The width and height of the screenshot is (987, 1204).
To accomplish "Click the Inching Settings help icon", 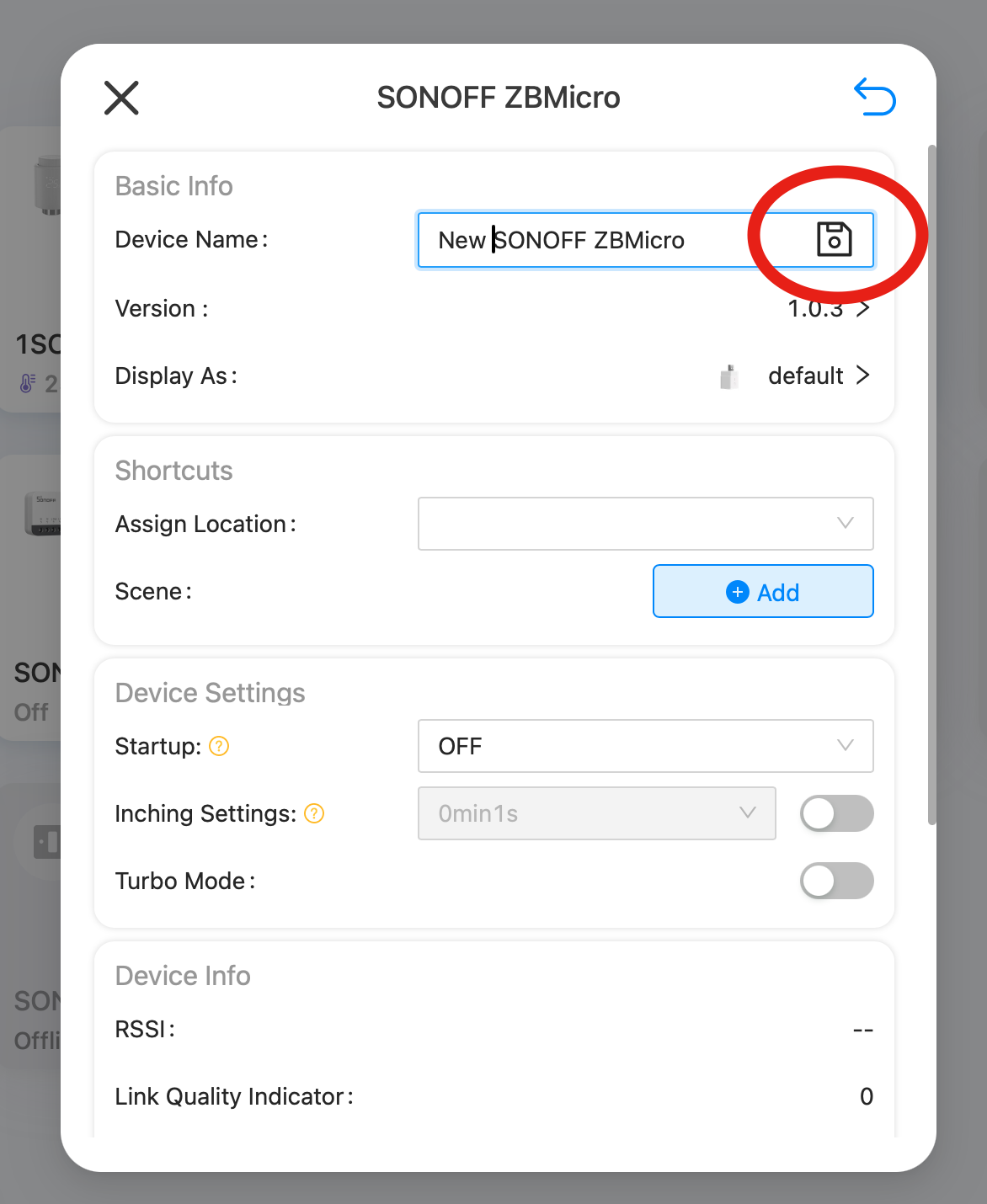I will point(314,813).
